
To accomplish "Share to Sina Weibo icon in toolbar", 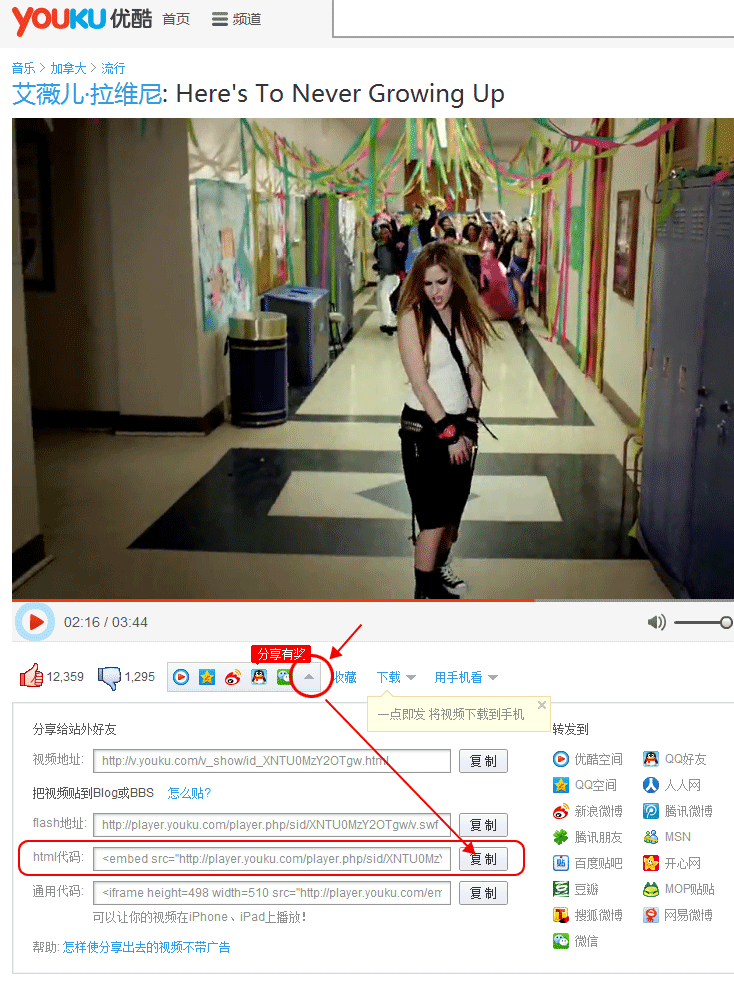I will [233, 677].
